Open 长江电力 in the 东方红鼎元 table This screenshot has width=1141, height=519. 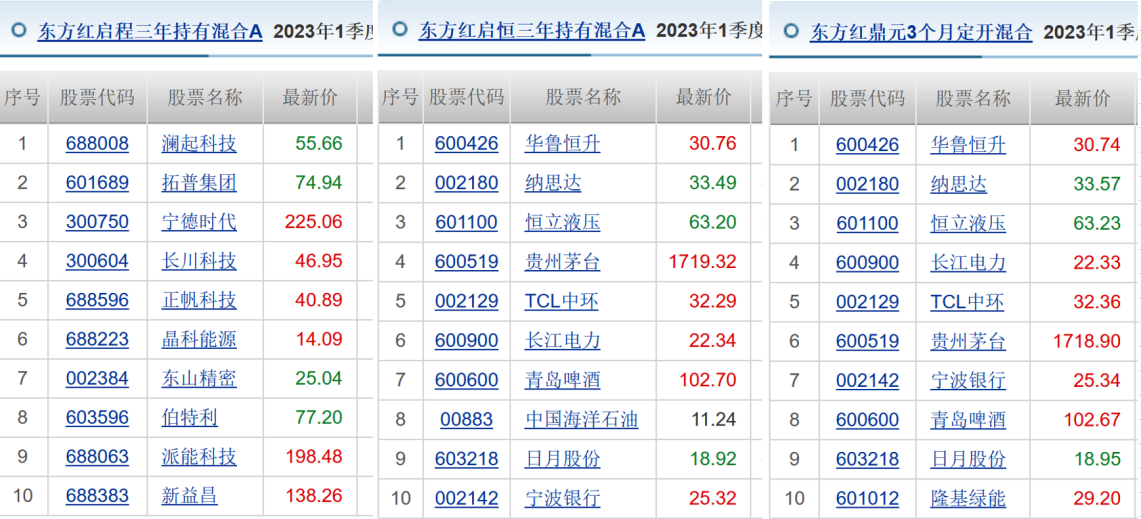click(x=968, y=263)
